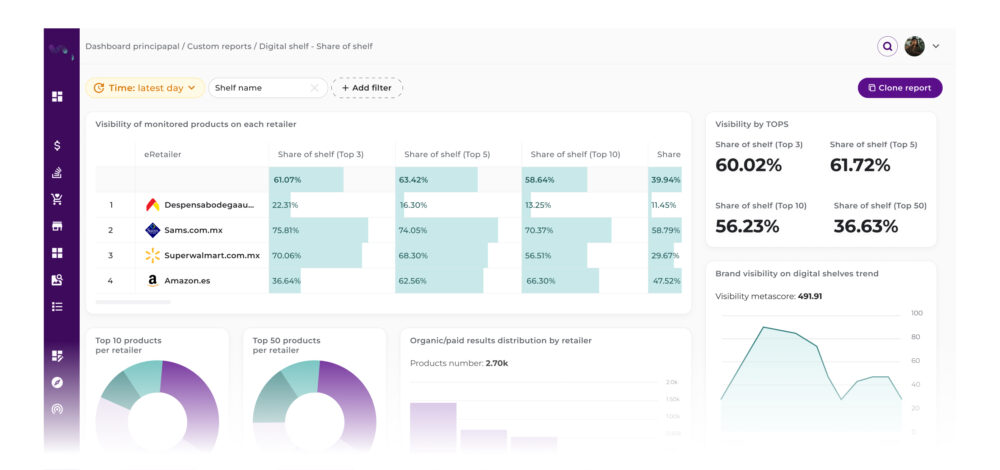The width and height of the screenshot is (1000, 470).
Task: Click the Despensabodegaau... retailer row
Action: tap(388, 205)
